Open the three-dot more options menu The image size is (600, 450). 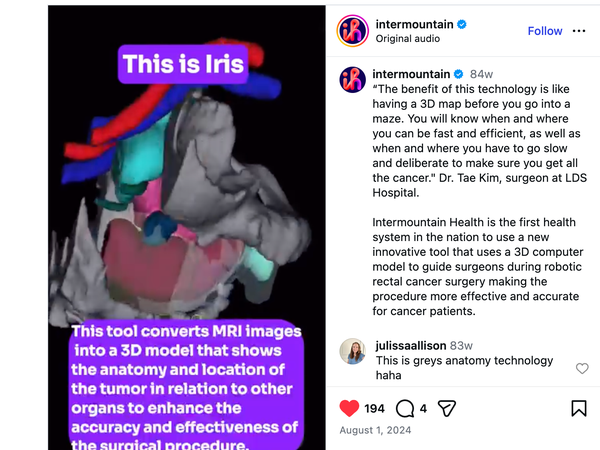(579, 31)
